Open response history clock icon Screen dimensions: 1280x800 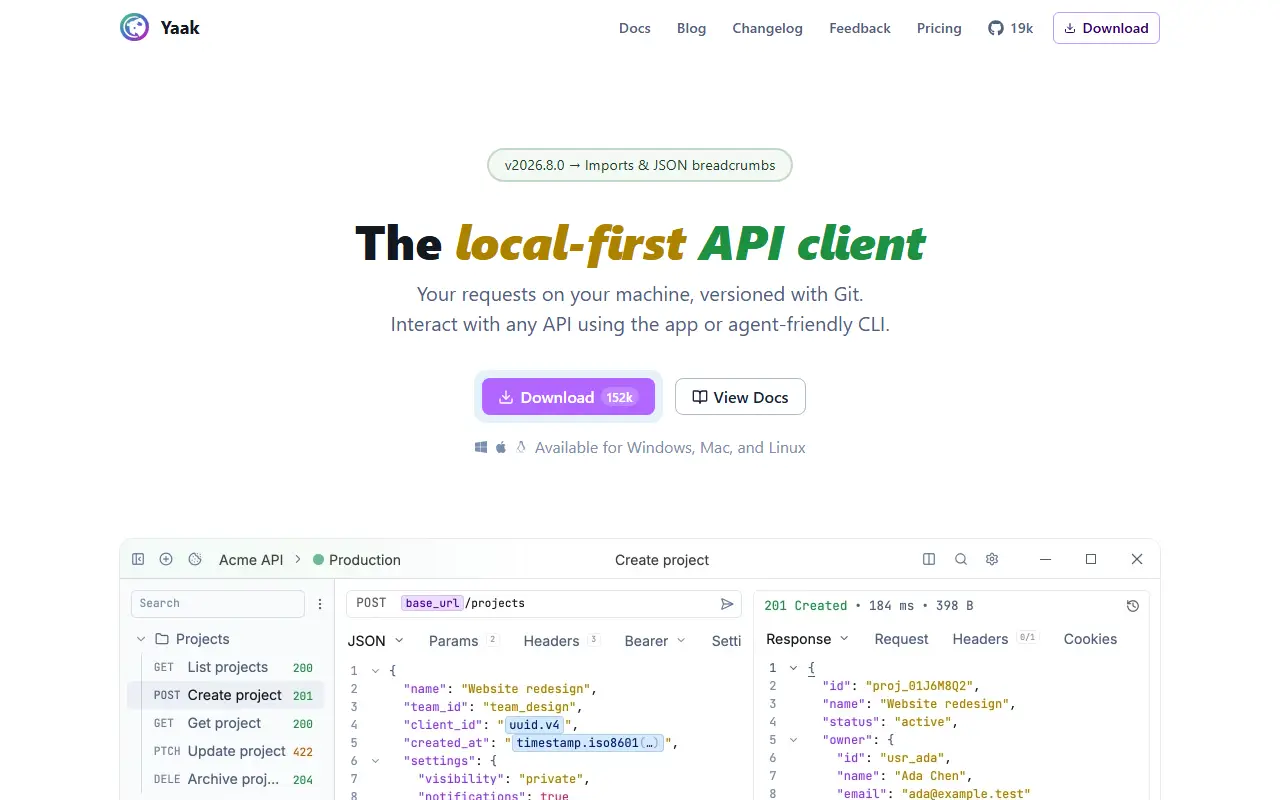point(1132,606)
